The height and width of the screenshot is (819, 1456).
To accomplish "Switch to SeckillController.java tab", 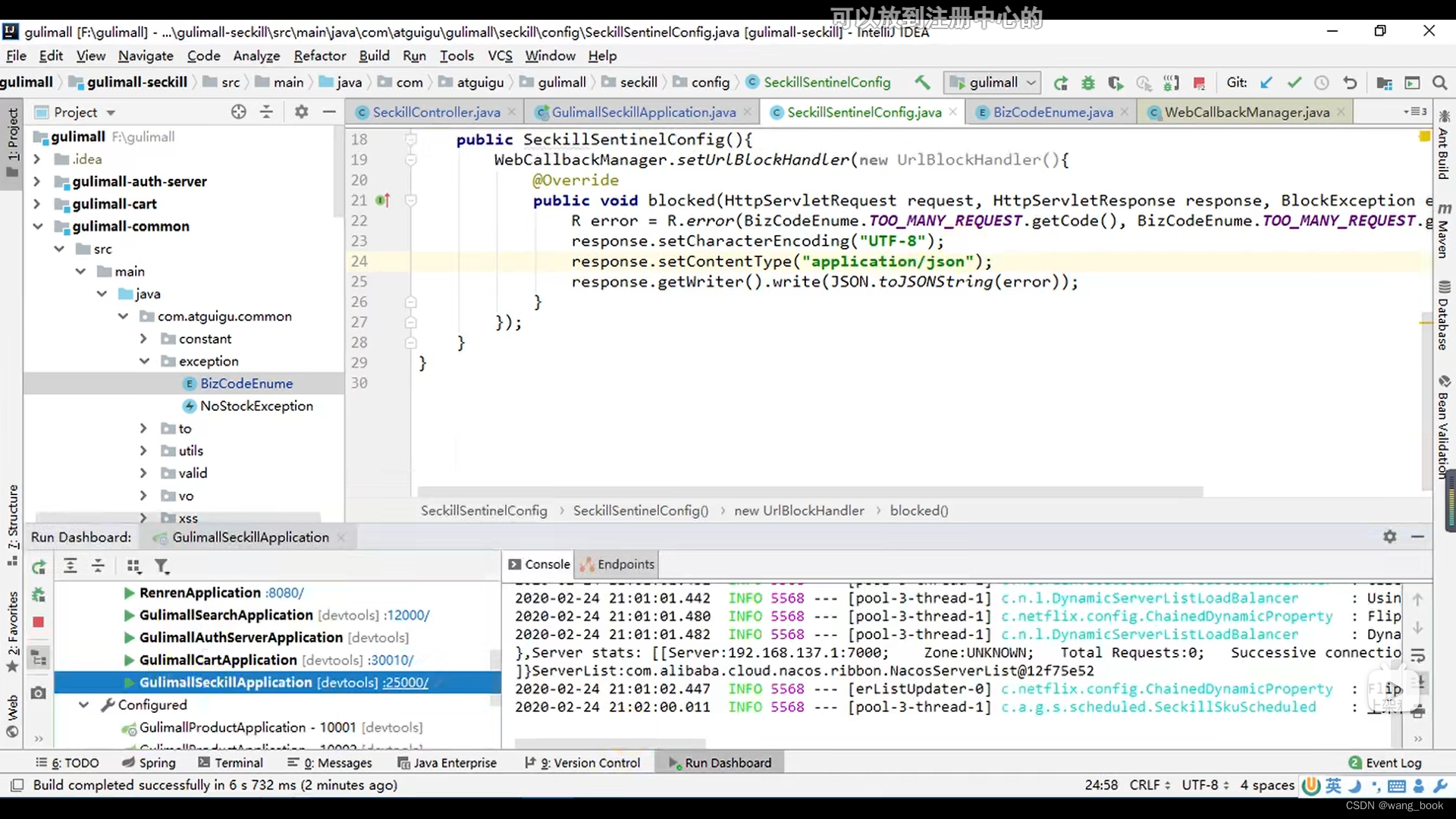I will pos(436,112).
